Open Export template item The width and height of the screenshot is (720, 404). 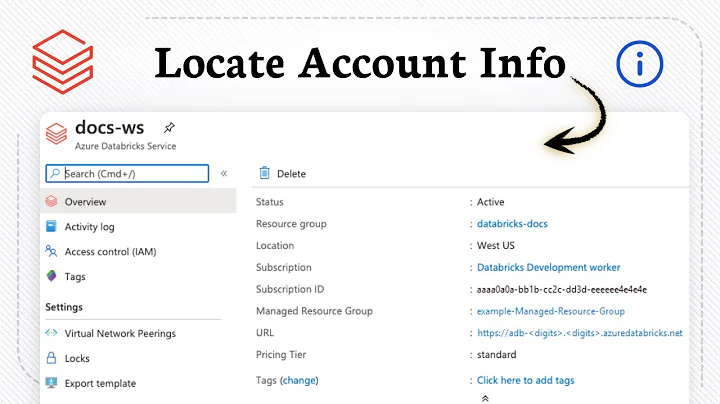(x=101, y=383)
